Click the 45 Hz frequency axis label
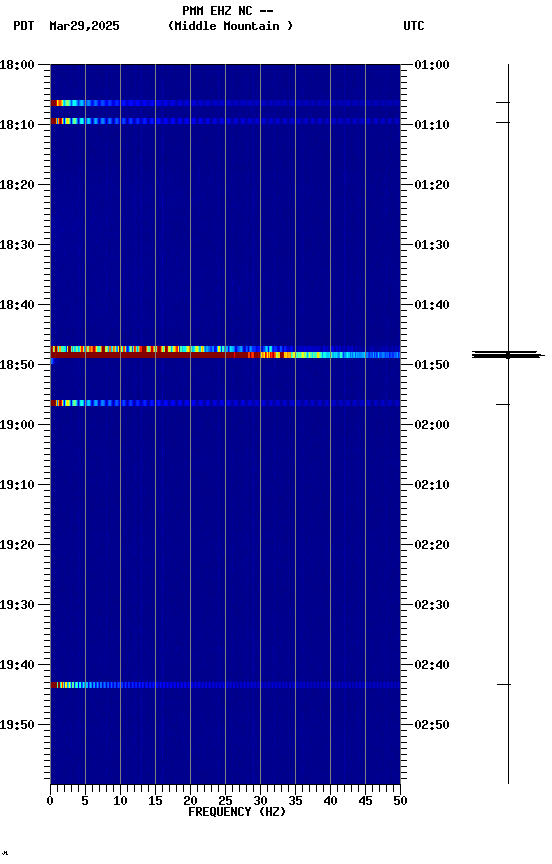Viewport: 552px width, 864px height. pyautogui.click(x=365, y=801)
